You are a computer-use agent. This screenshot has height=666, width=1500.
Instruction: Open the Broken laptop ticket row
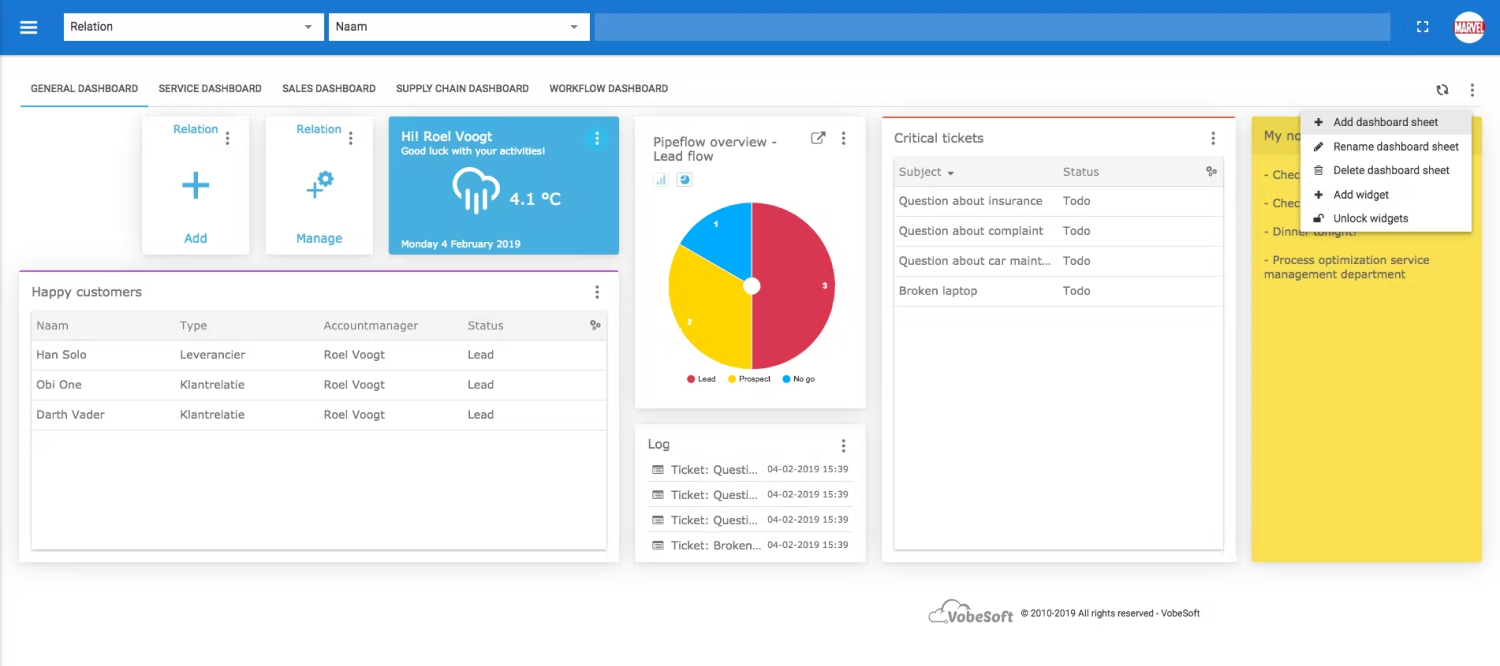tap(1059, 291)
